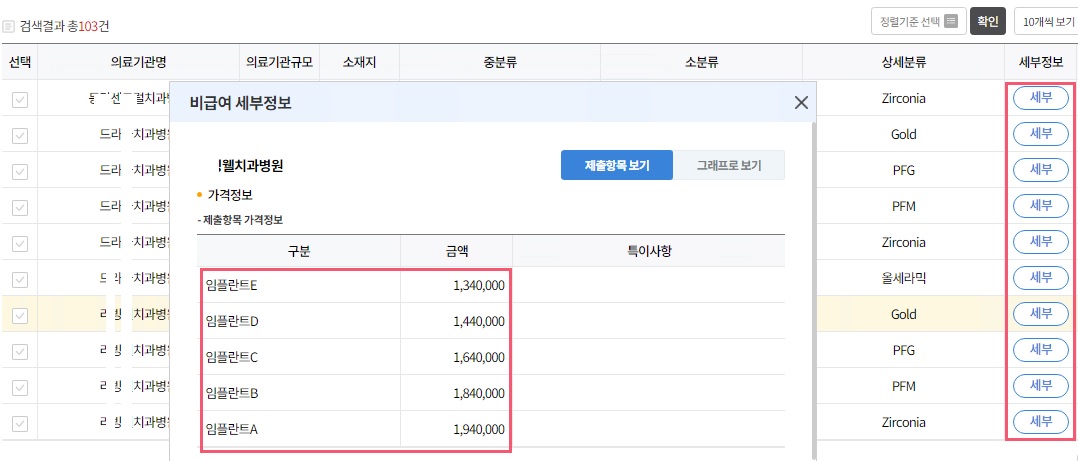Click the list icon beside 검색결과 총103건
1078x461 pixels.
tap(8, 27)
